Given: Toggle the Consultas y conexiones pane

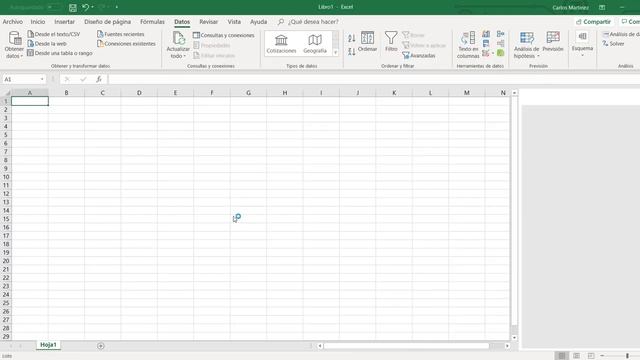Looking at the screenshot, I should 224,35.
